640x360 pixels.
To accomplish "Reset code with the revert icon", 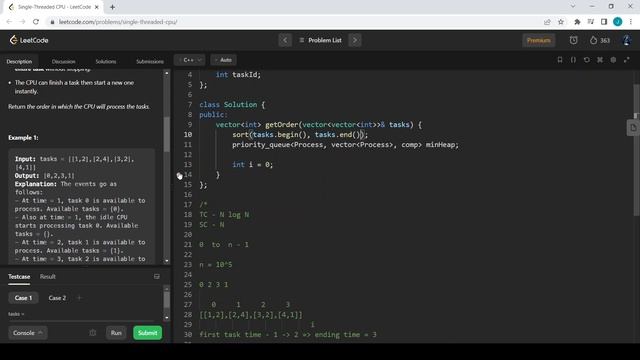I will (587, 60).
